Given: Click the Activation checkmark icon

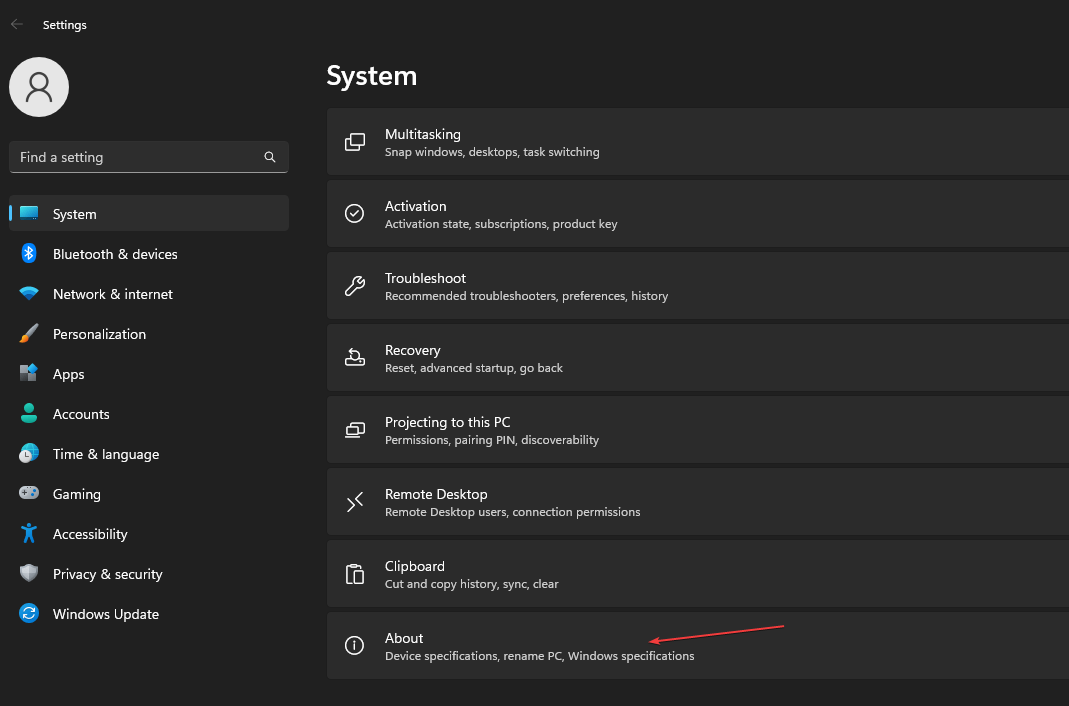Looking at the screenshot, I should [355, 213].
